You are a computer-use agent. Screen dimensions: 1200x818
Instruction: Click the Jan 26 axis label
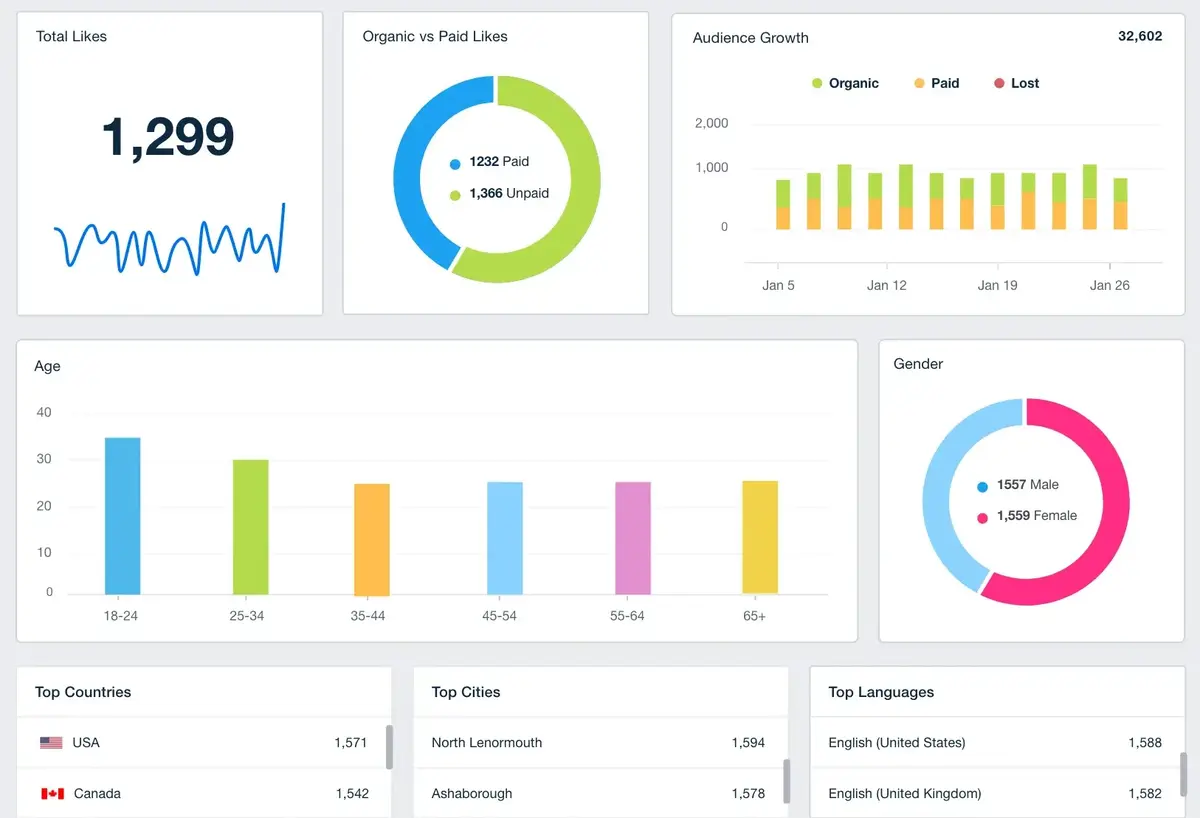(1109, 285)
